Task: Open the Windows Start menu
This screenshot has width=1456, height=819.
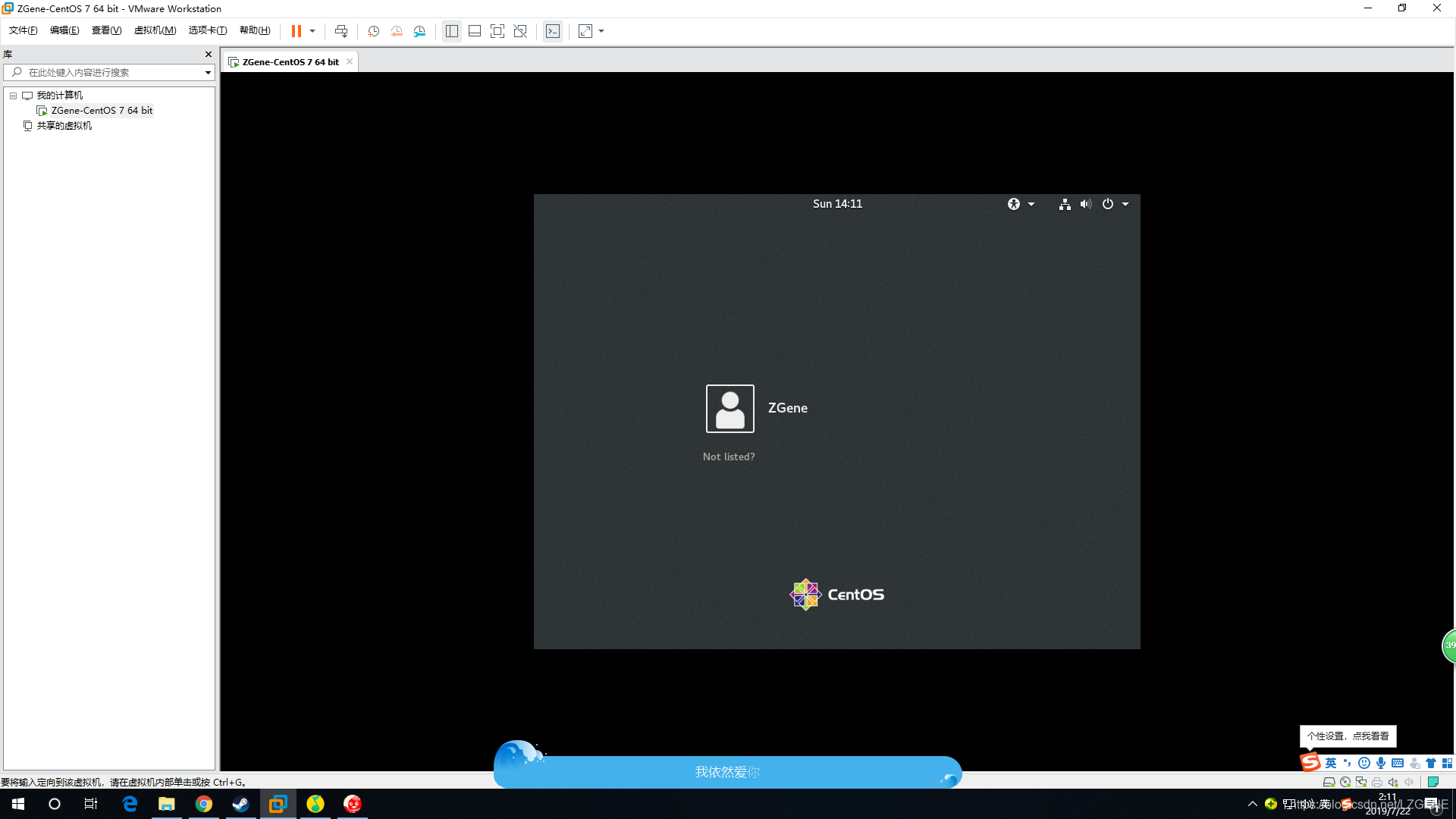Action: [18, 804]
